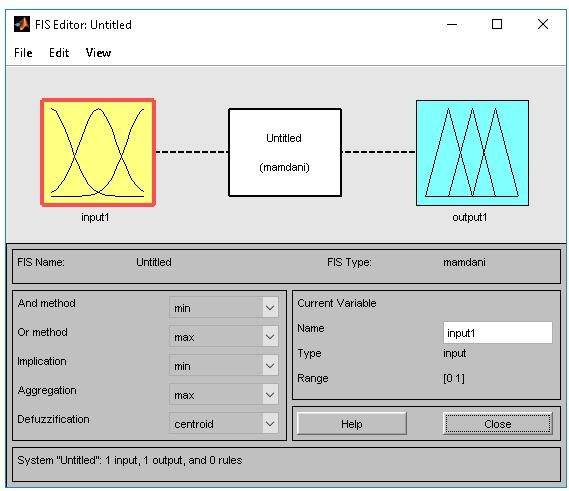Click the output1 label under cyan box
The image size is (569, 491).
coord(470,217)
